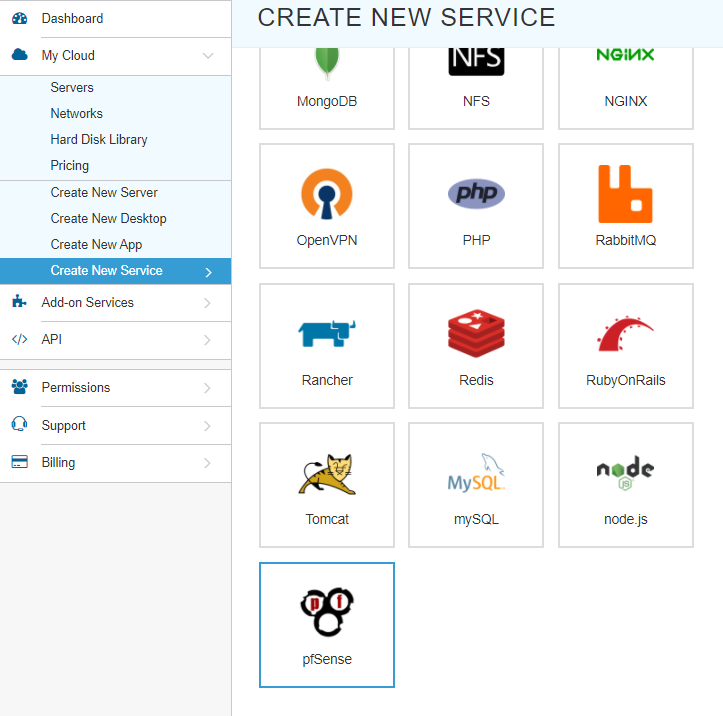Viewport: 723px width, 716px height.
Task: Click the Support headset icon
Action: 19,424
